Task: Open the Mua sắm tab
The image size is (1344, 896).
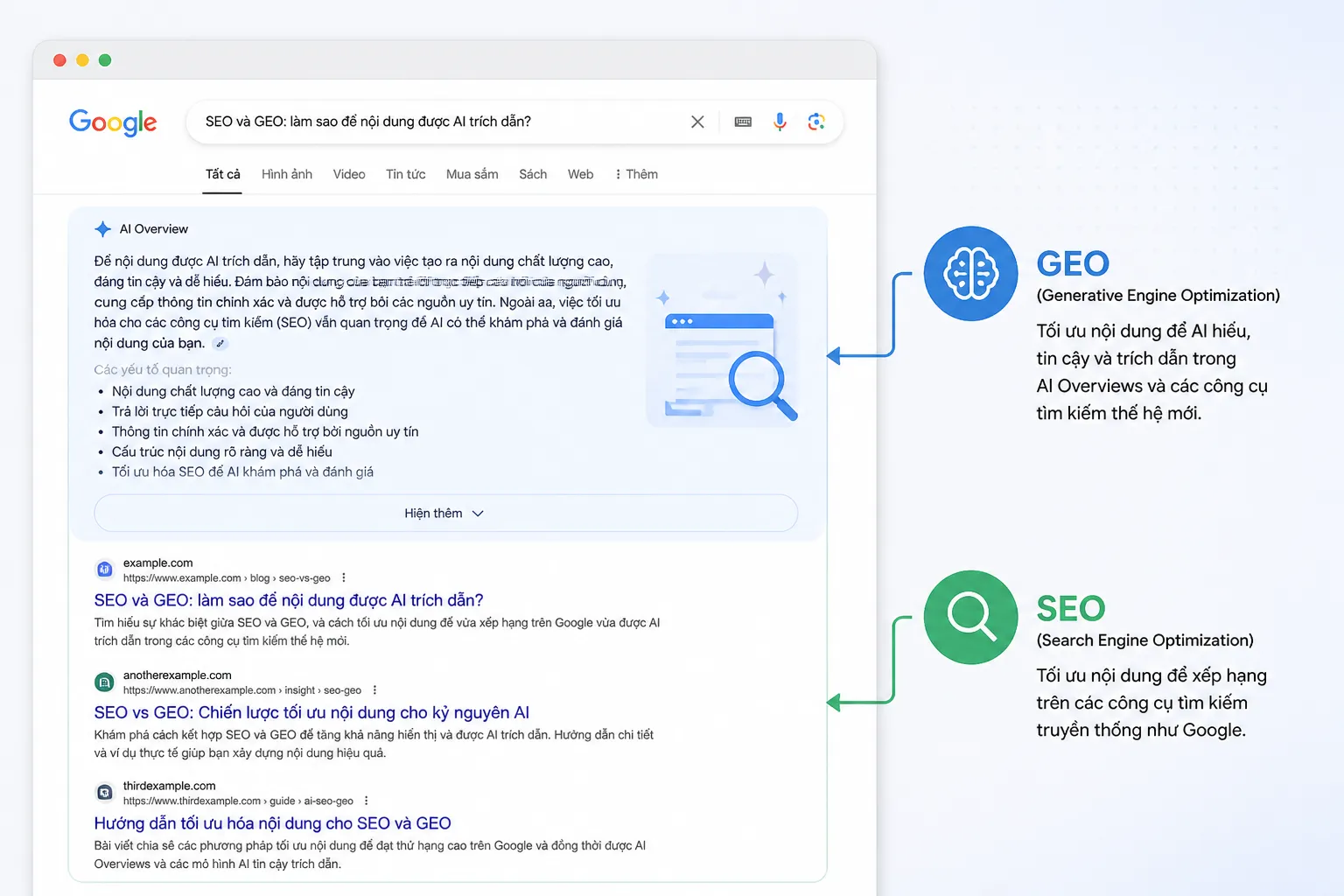Action: point(472,174)
